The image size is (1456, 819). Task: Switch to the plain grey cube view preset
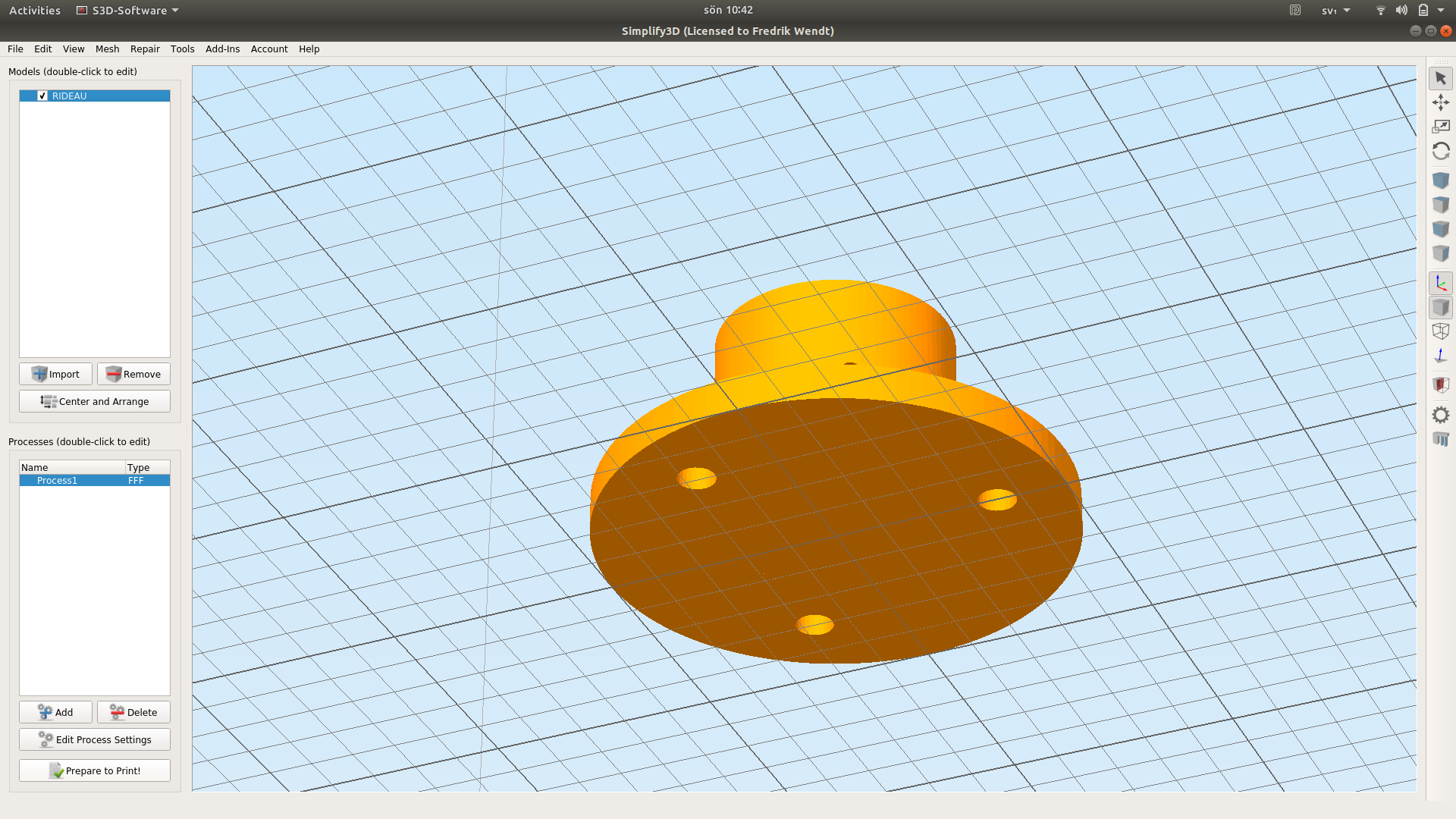coord(1441,253)
